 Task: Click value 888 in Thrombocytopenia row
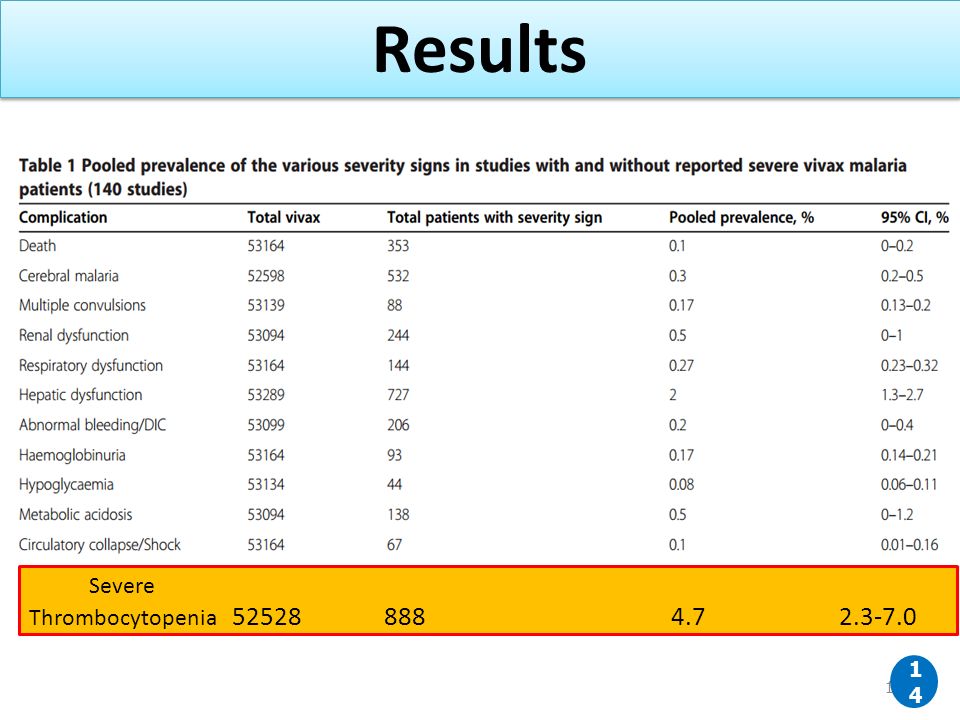pos(405,617)
